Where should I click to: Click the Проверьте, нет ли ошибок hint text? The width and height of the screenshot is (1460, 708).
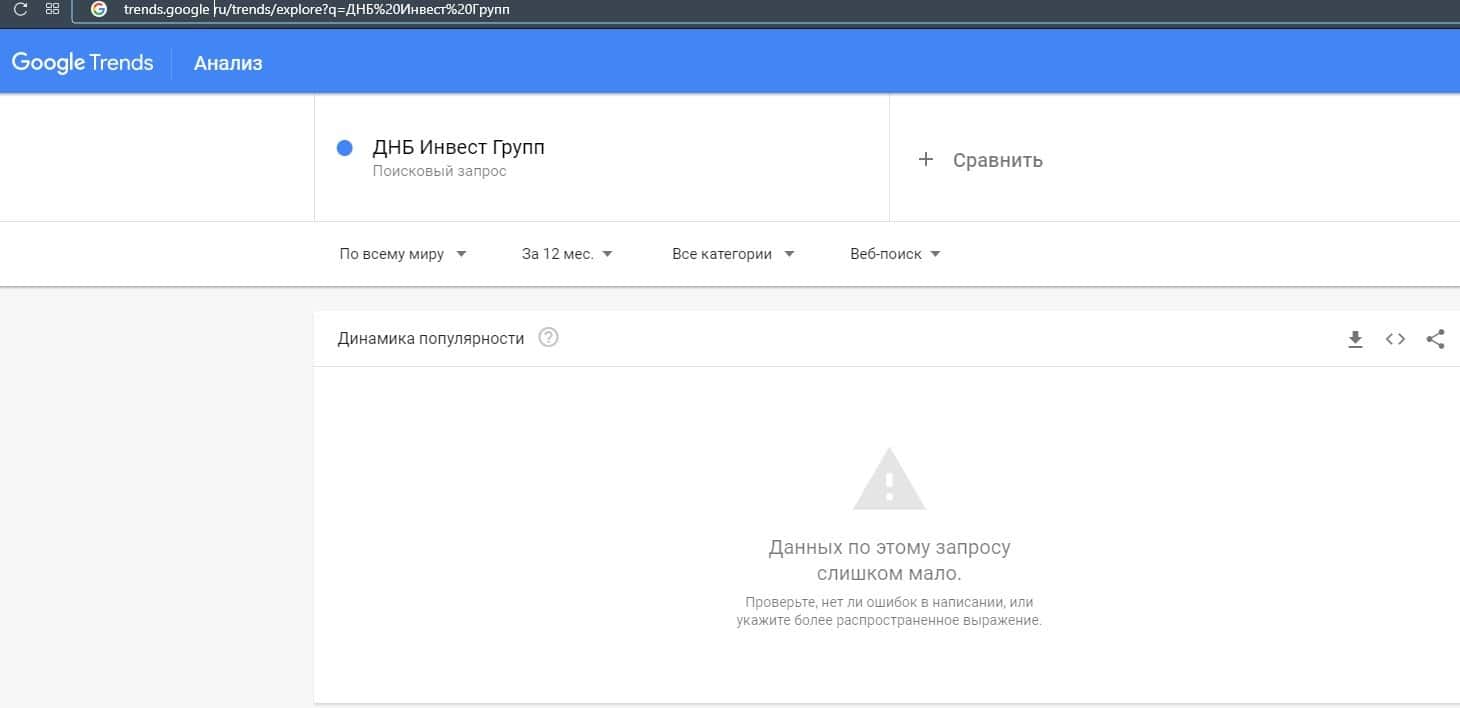(889, 611)
